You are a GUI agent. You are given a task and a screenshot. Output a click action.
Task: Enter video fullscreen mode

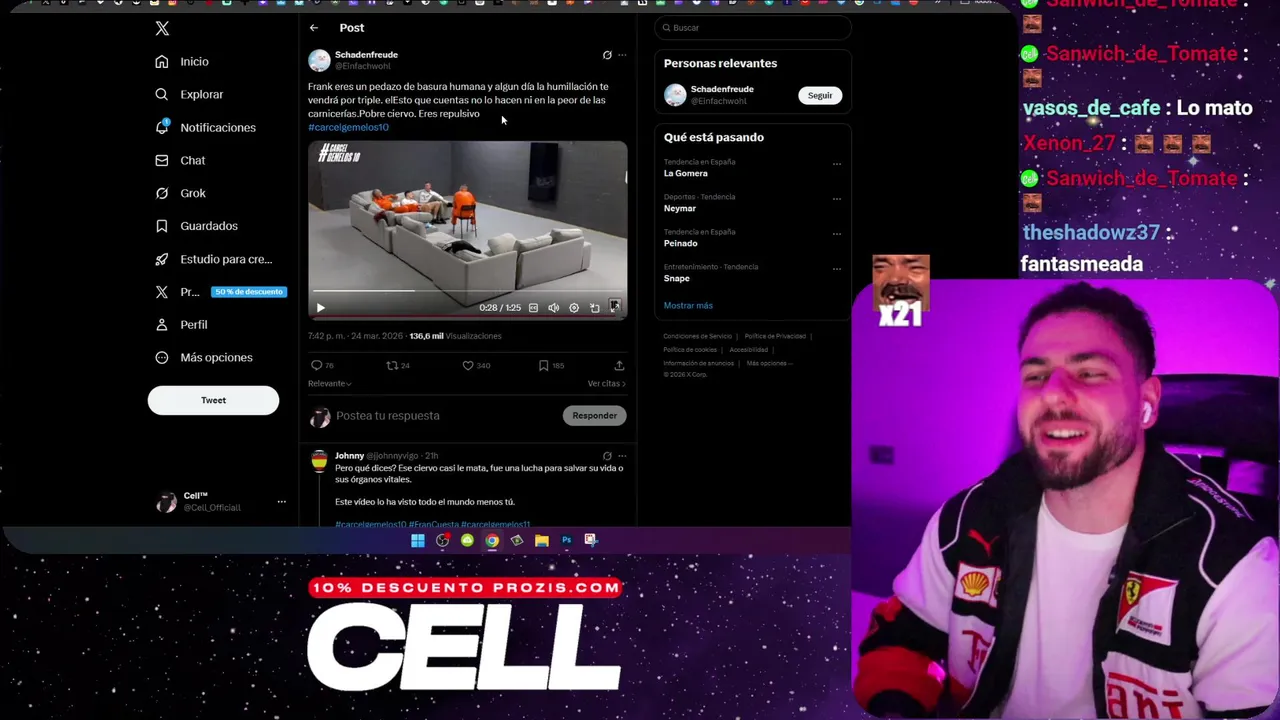pos(615,307)
